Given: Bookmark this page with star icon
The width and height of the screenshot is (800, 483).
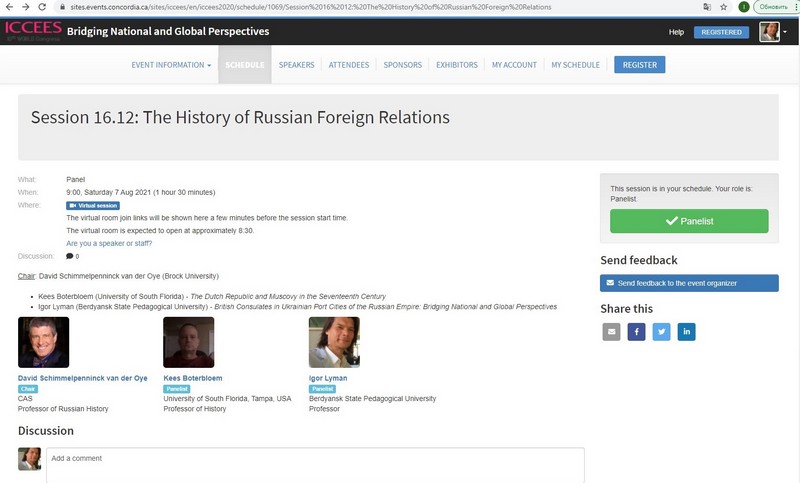Looking at the screenshot, I should pyautogui.click(x=723, y=7).
